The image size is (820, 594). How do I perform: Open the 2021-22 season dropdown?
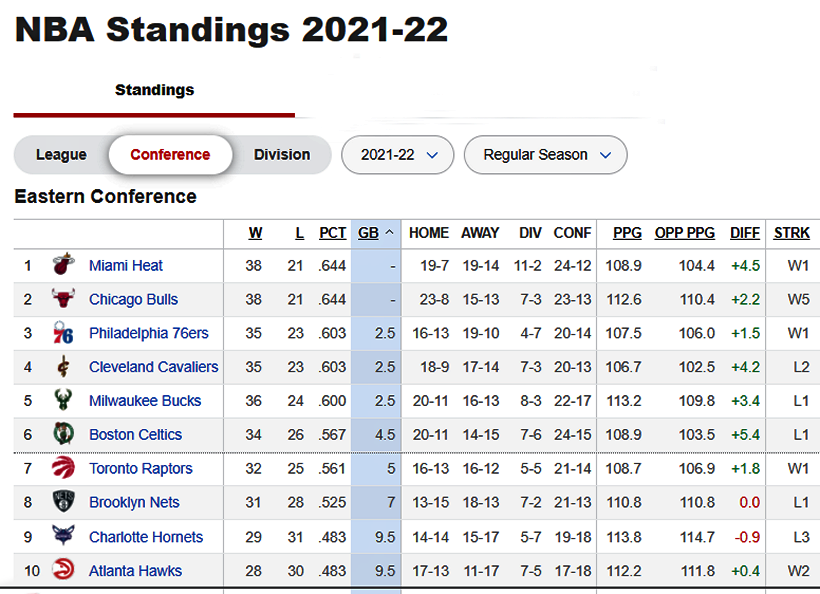398,155
